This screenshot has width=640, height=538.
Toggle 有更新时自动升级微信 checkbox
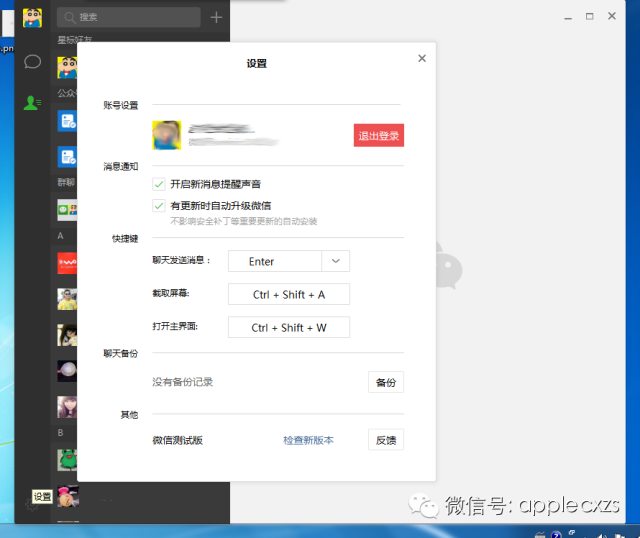159,205
